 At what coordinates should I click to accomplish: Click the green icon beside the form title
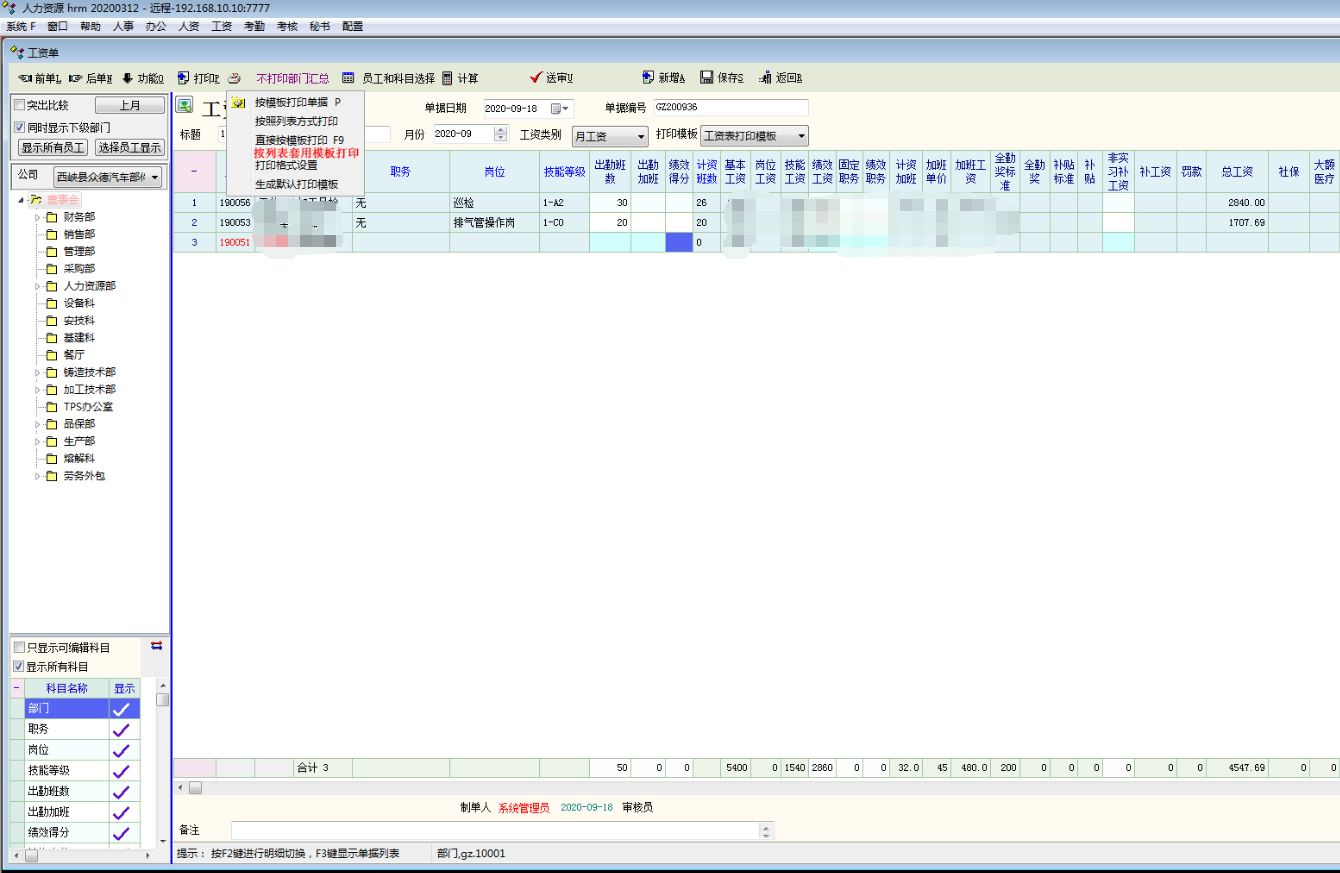coord(184,105)
